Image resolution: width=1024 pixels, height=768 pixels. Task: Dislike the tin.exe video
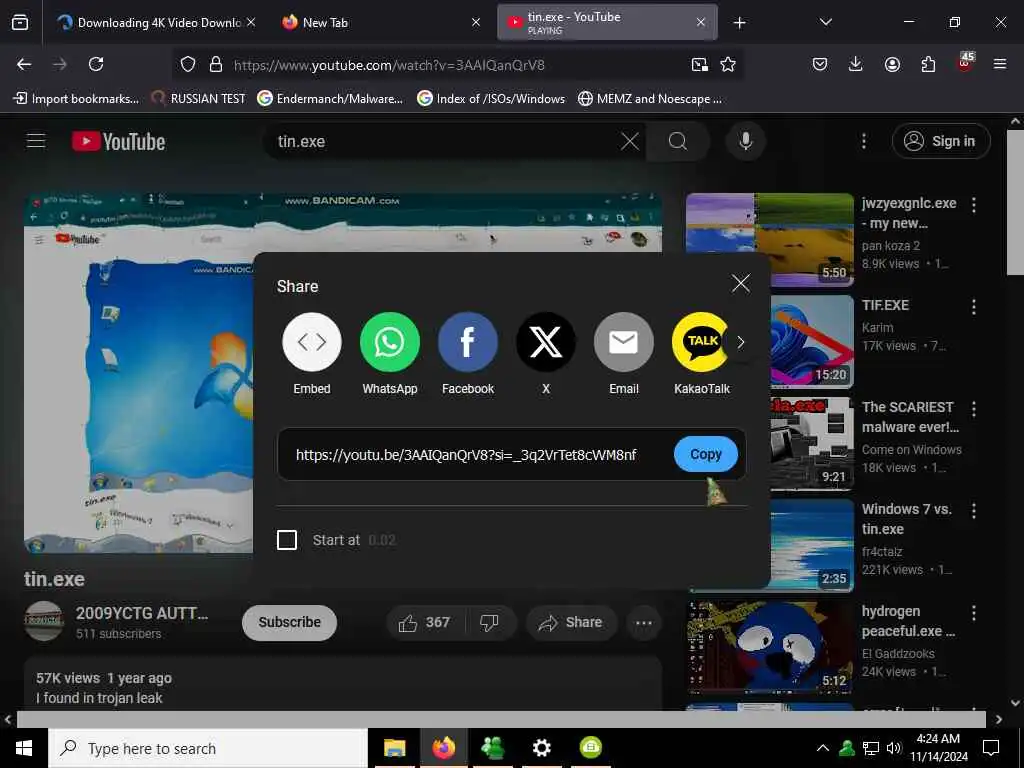click(x=490, y=622)
